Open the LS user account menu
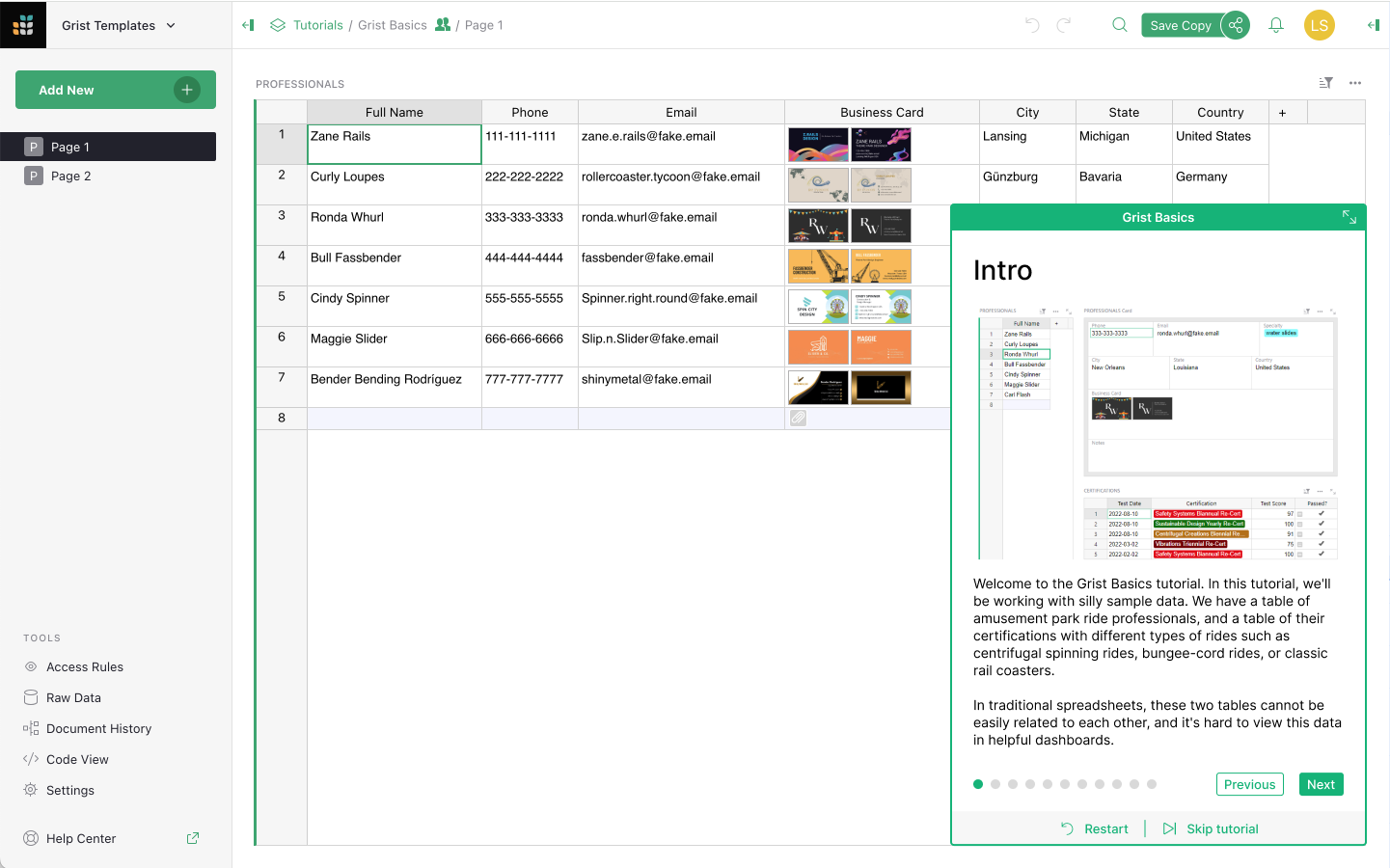Screen dimensions: 1390x868 pos(1319,25)
